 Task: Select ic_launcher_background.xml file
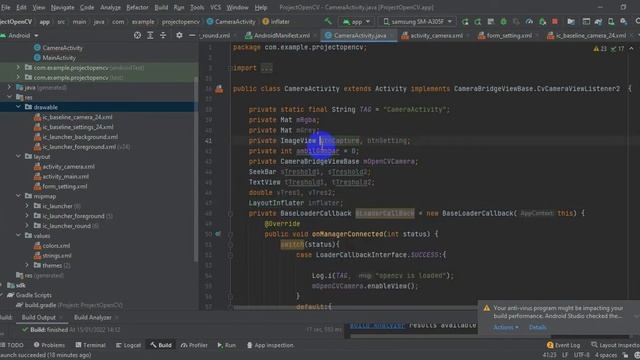click(80, 137)
